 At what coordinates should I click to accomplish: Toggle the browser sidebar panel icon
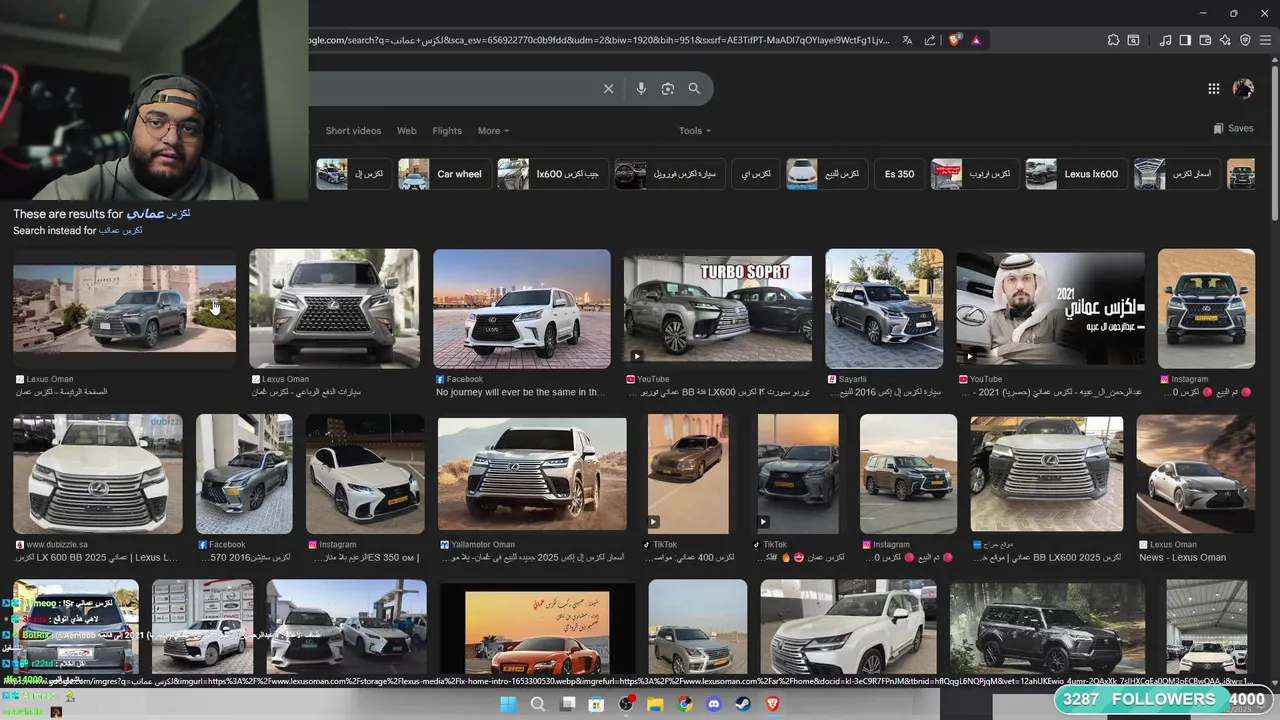[1185, 40]
